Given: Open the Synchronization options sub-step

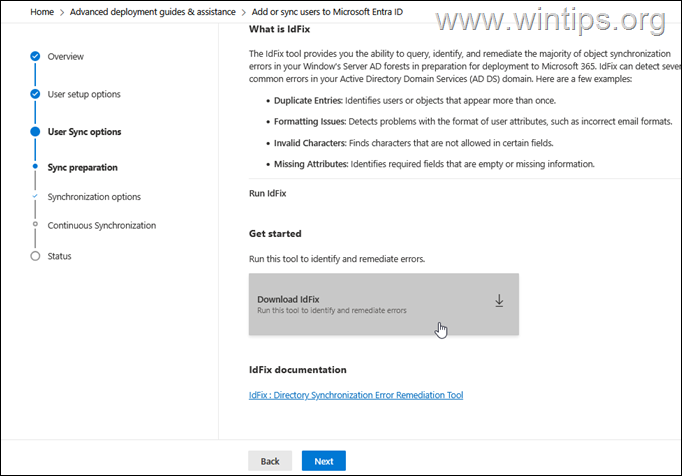Looking at the screenshot, I should pos(94,197).
